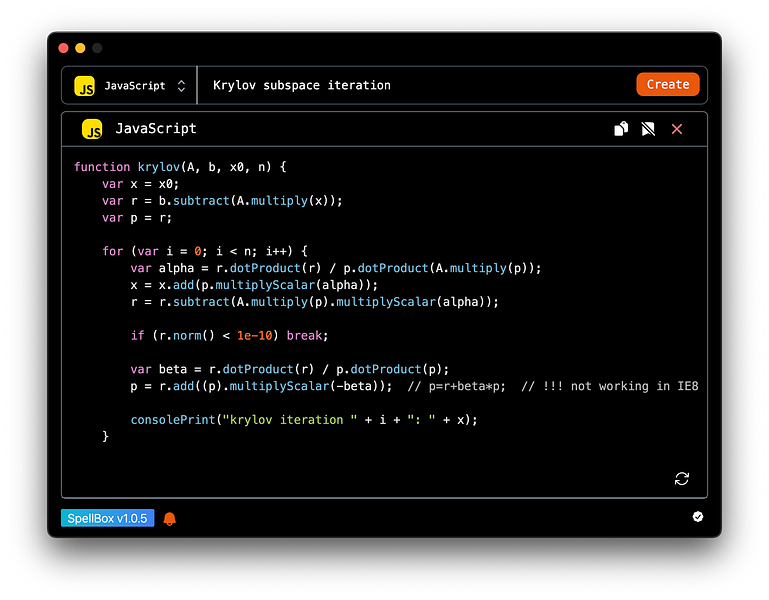Click the consolePrint krylov iteration line

tap(304, 420)
